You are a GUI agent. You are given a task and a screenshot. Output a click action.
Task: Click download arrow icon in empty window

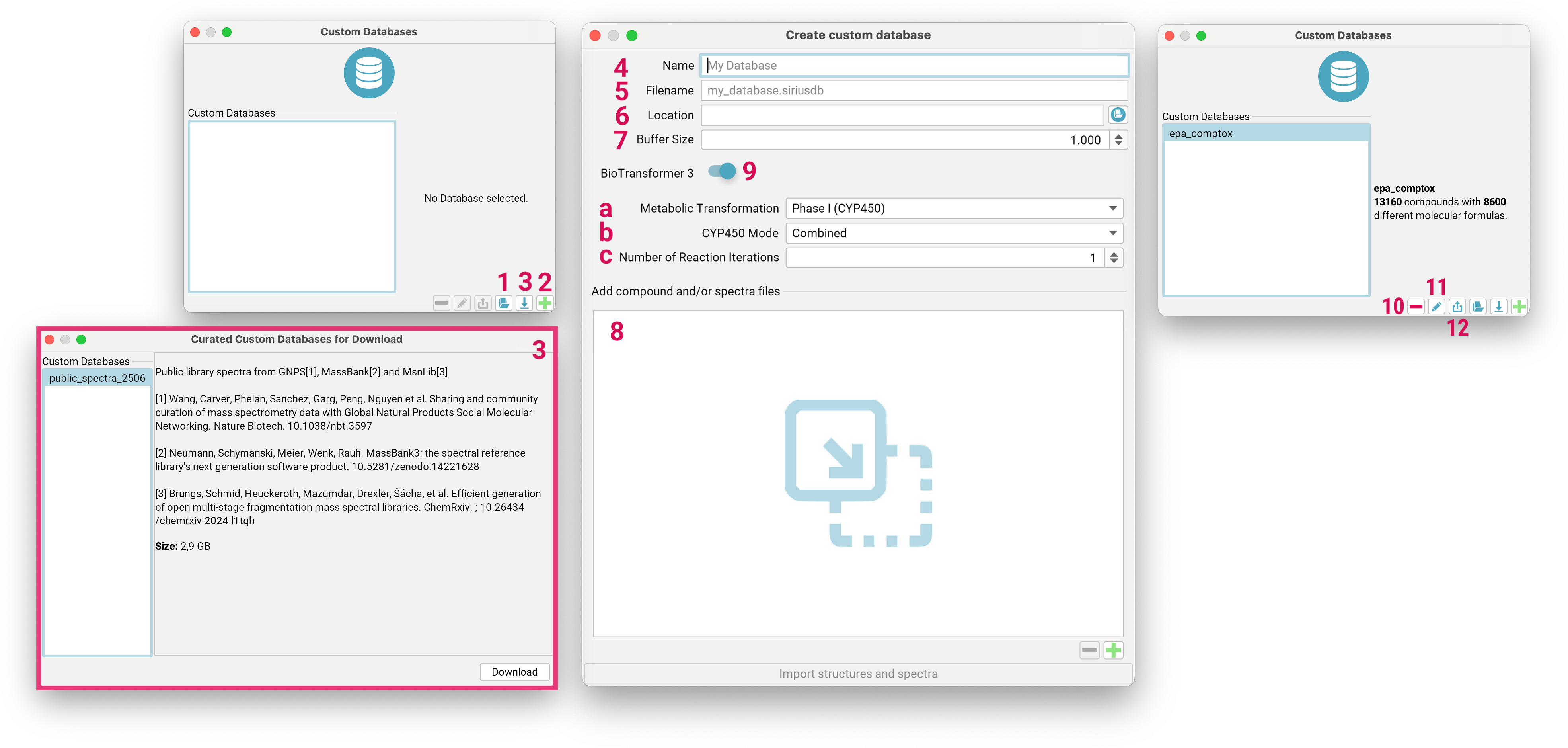click(x=524, y=303)
